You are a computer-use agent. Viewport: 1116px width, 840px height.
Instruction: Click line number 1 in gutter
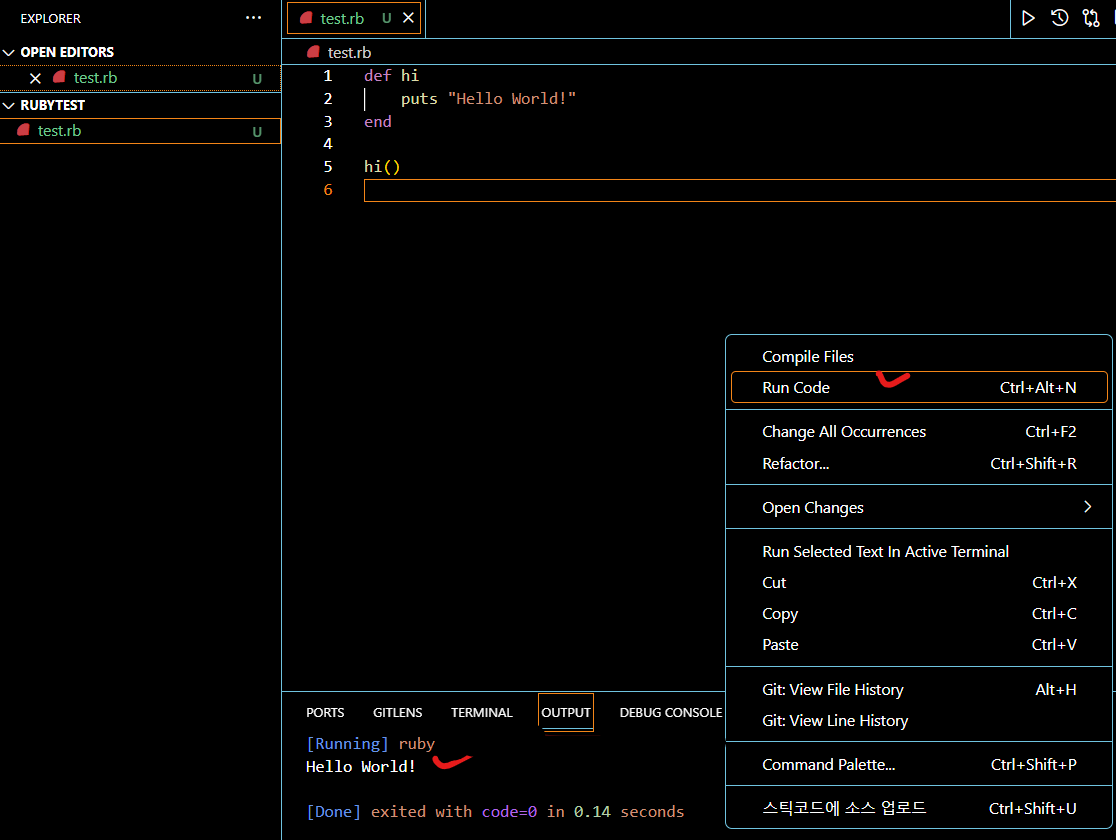pos(327,75)
